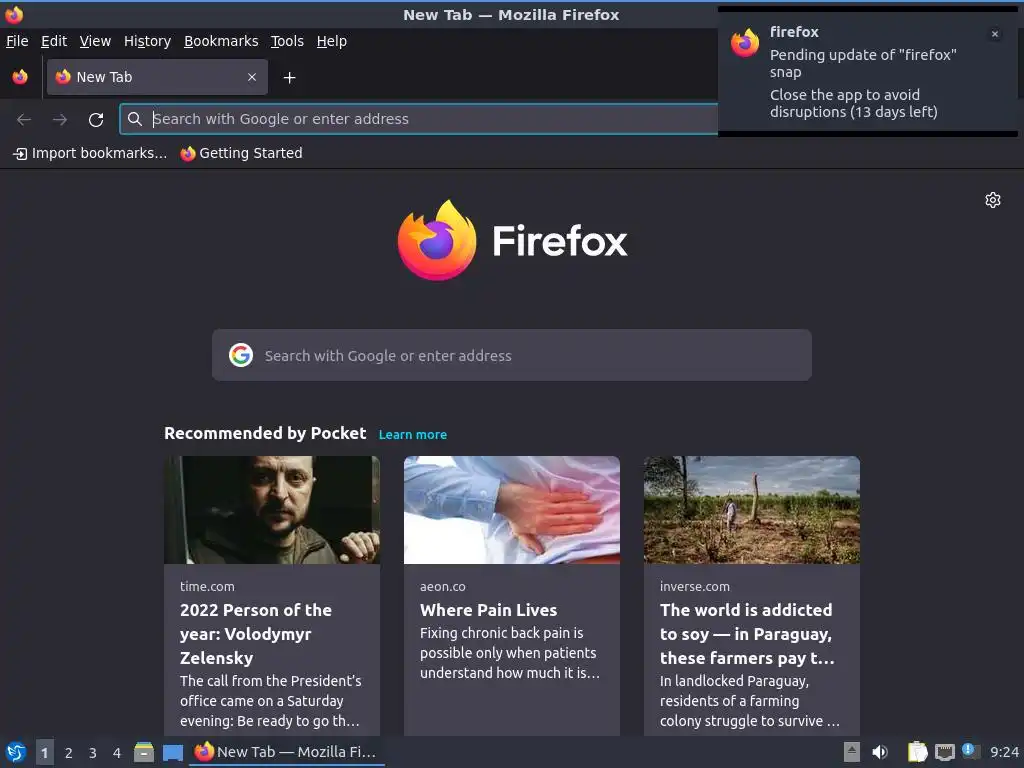The image size is (1024, 768).
Task: Open a new tab with plus button
Action: tap(289, 78)
